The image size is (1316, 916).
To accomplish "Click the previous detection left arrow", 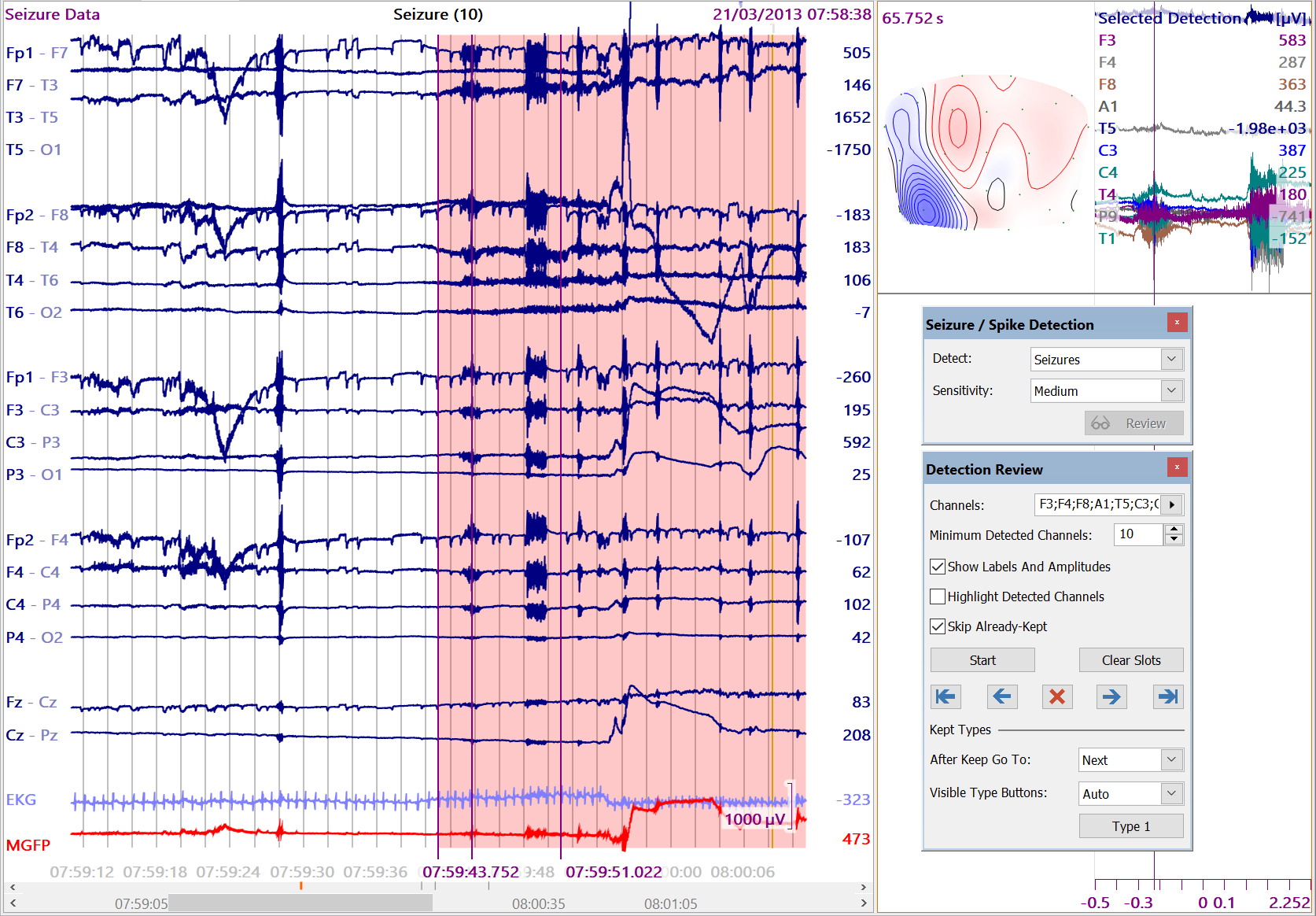I will tap(1001, 696).
